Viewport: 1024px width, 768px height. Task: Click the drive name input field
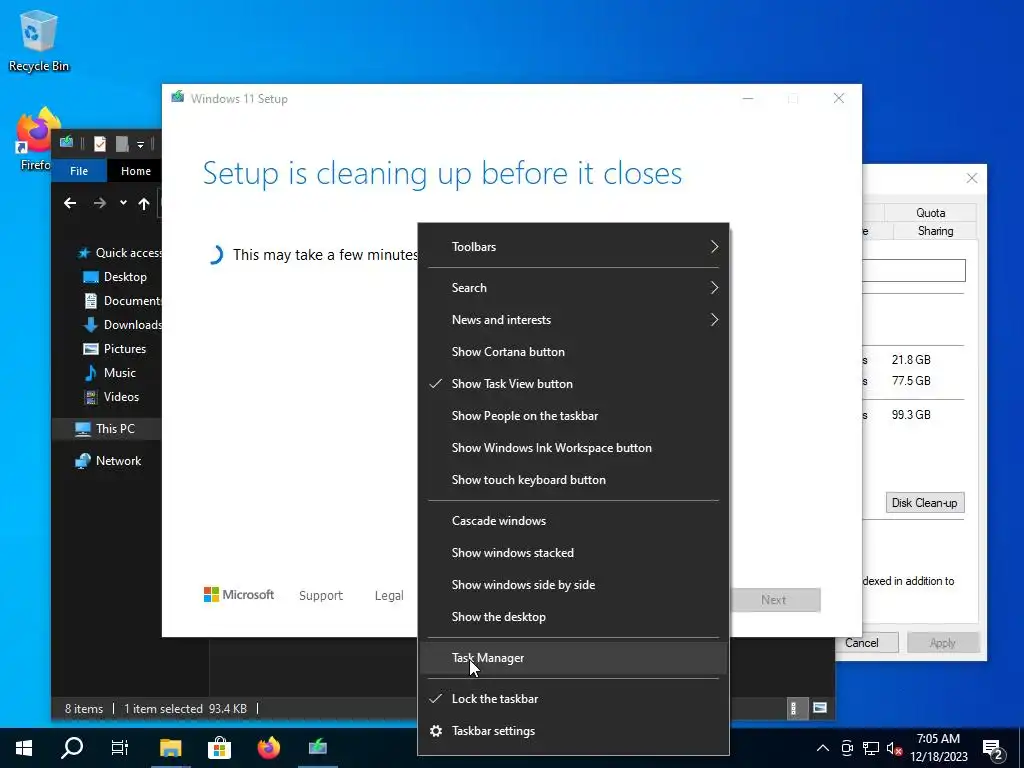tap(914, 270)
